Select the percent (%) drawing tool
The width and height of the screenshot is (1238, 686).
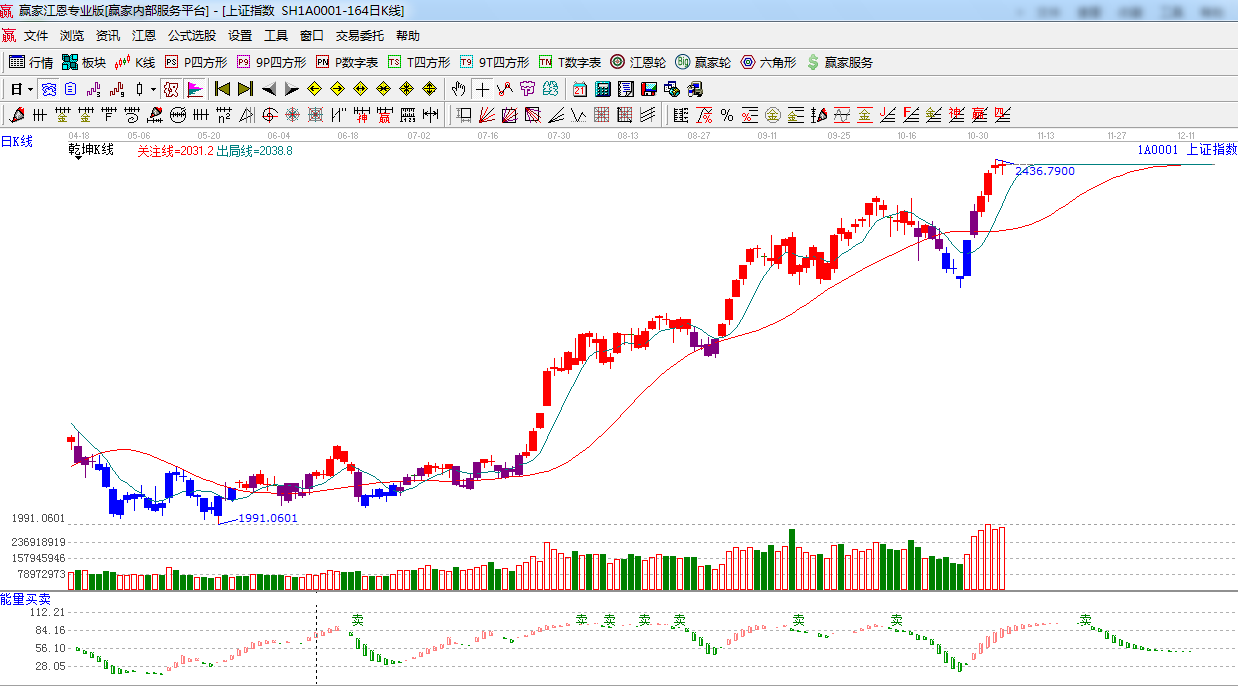point(726,115)
